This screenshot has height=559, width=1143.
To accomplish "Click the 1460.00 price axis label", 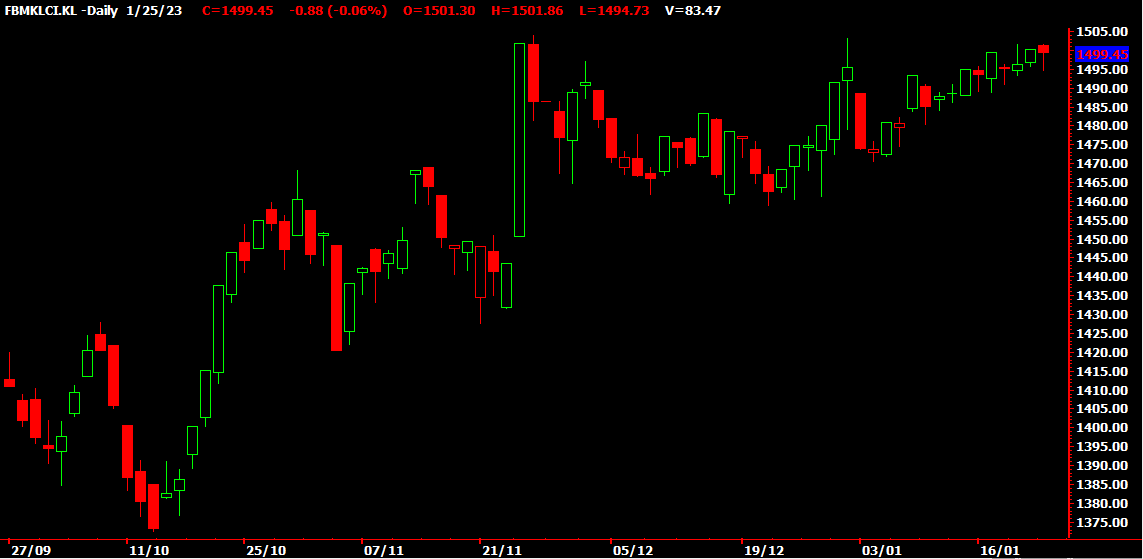I will (x=1103, y=202).
